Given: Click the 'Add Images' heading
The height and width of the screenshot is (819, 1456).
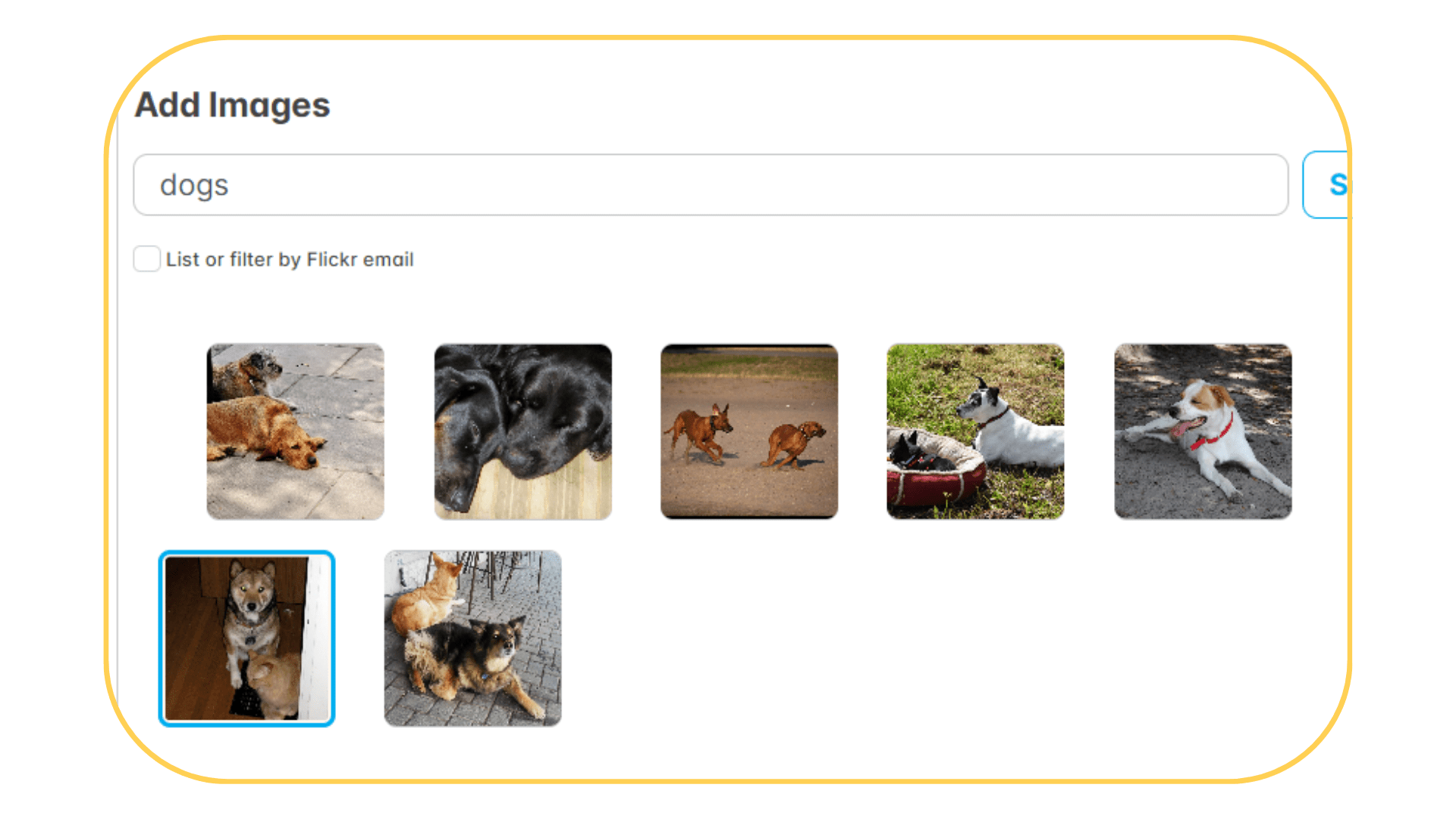Looking at the screenshot, I should coord(232,105).
